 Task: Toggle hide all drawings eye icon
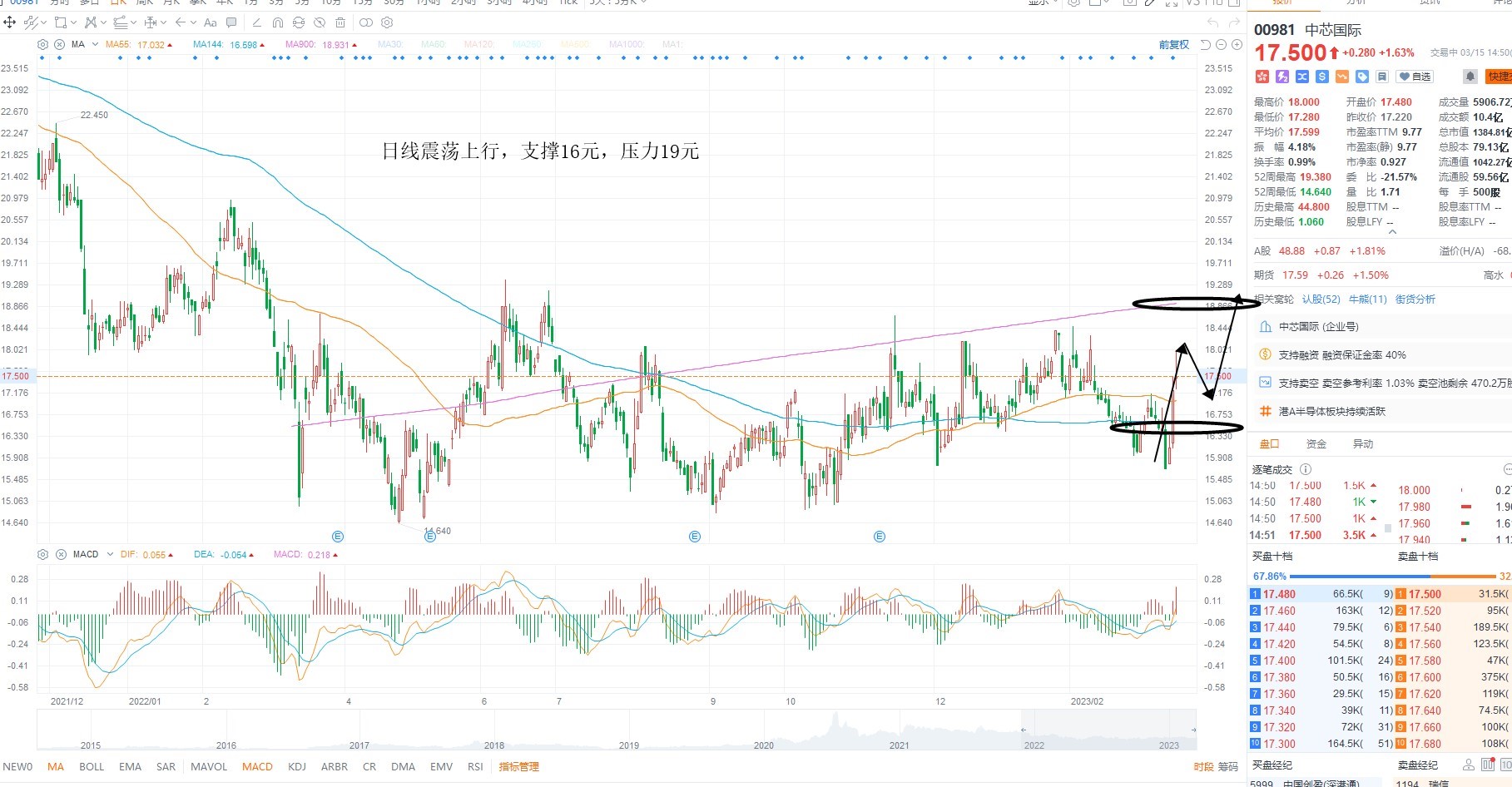tap(320, 22)
